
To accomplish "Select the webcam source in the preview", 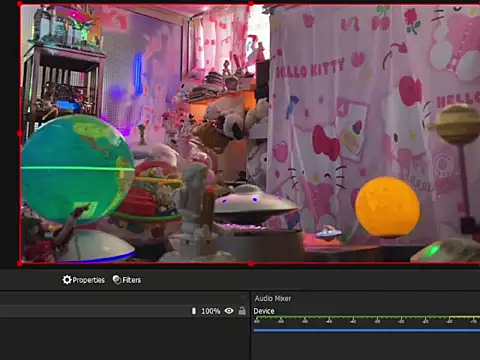I will [x=250, y=133].
